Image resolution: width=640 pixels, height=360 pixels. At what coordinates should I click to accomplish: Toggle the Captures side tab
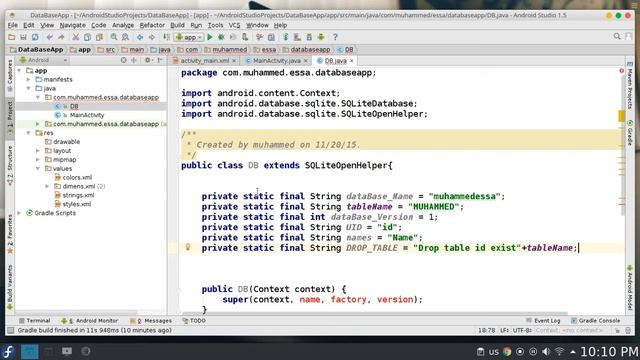(10, 75)
